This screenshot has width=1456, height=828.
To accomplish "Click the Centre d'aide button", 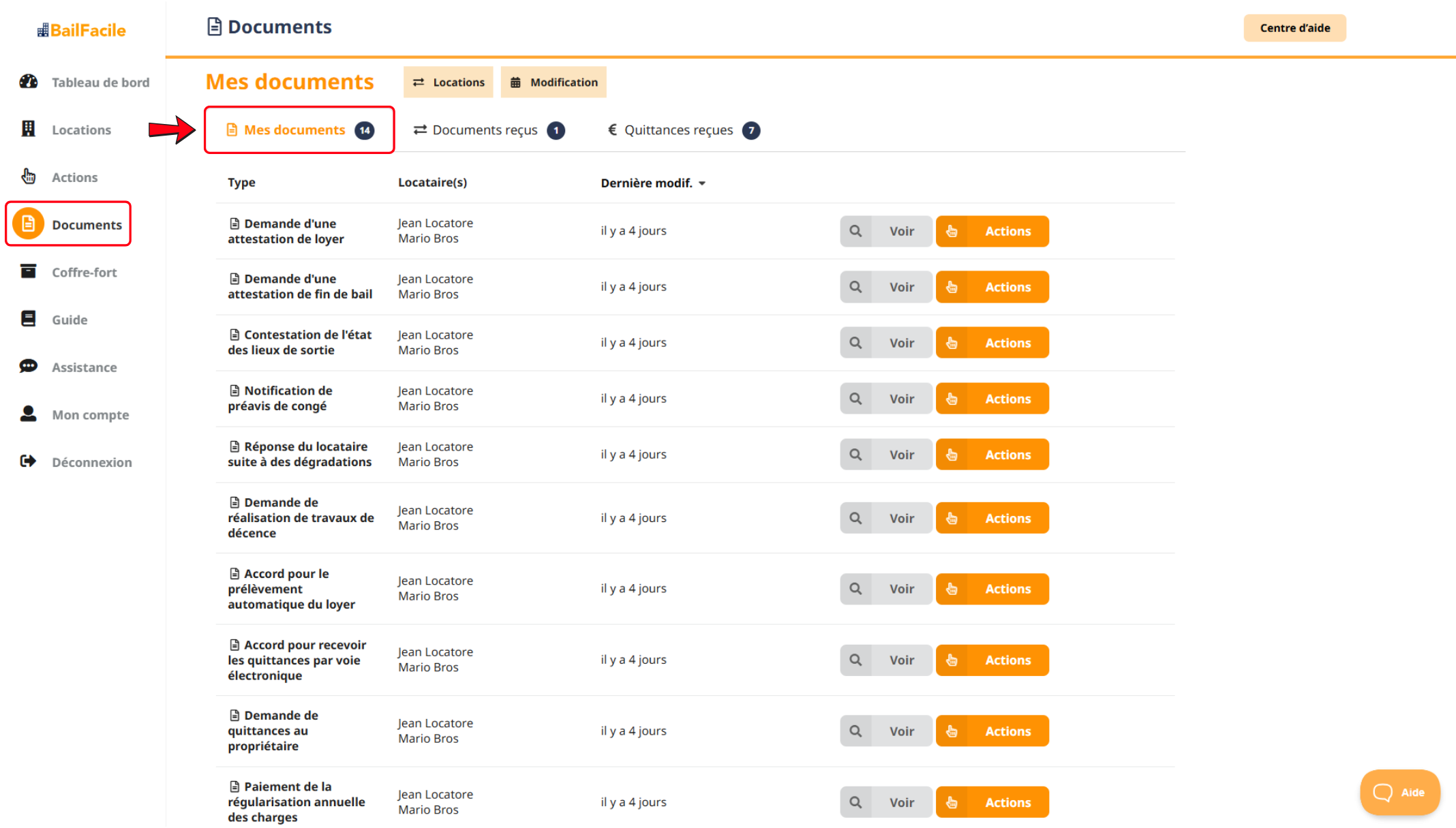I will click(1294, 28).
